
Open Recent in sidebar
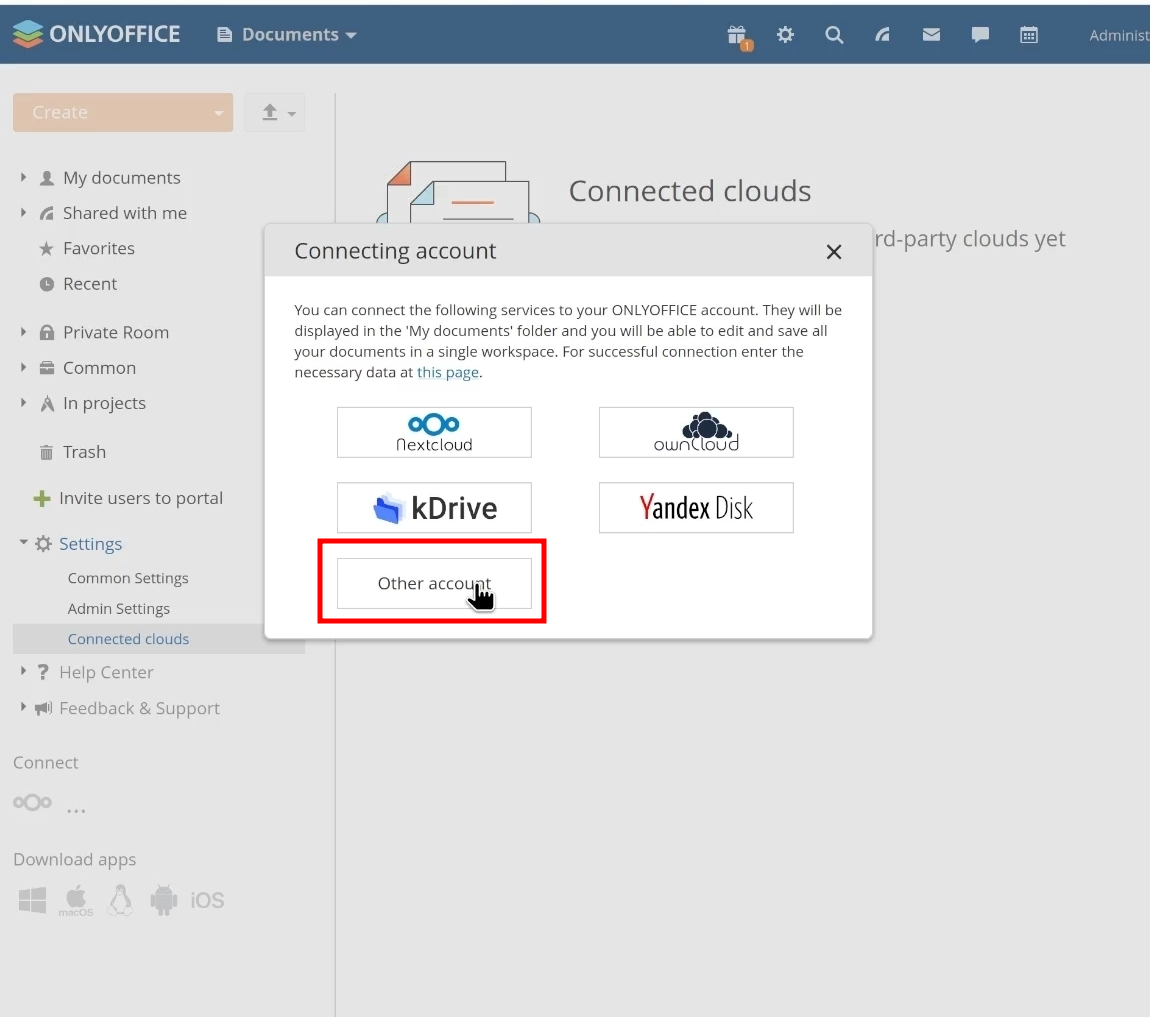tap(90, 284)
